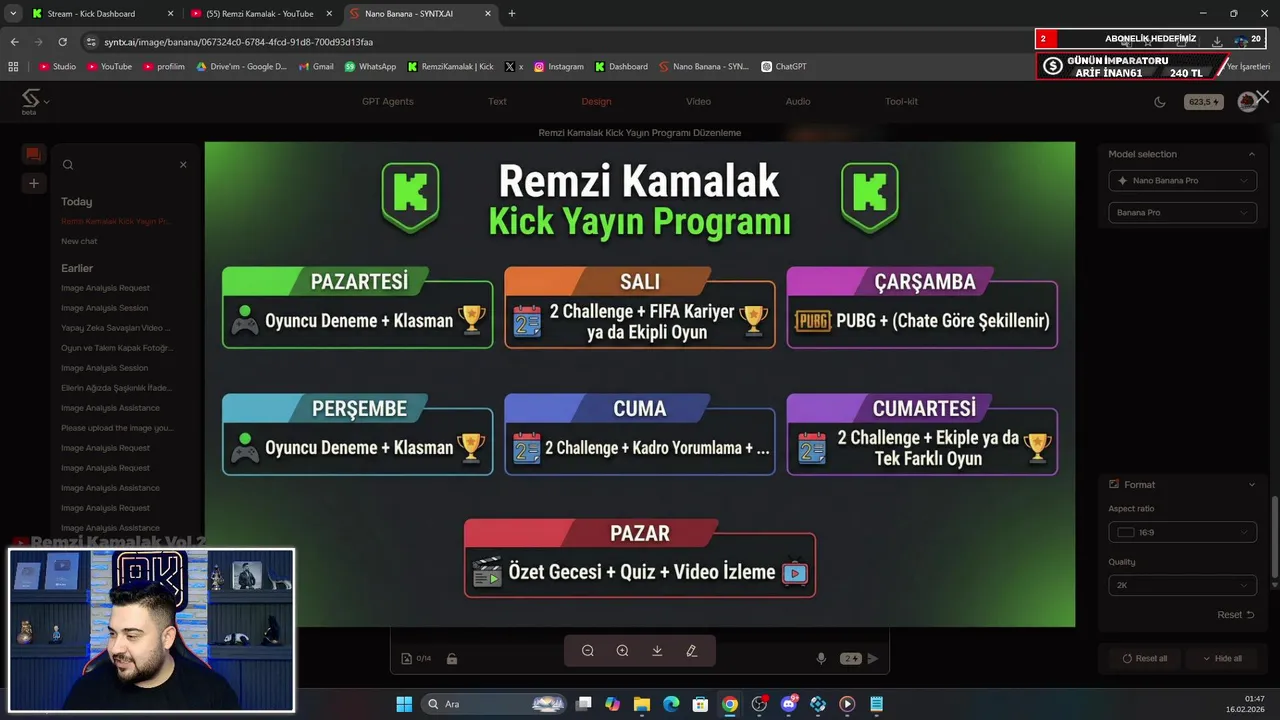Open 'Ellerin Ağızda Şaşkınlık İfade...' chat
This screenshot has height=720, width=1280.
[116, 388]
